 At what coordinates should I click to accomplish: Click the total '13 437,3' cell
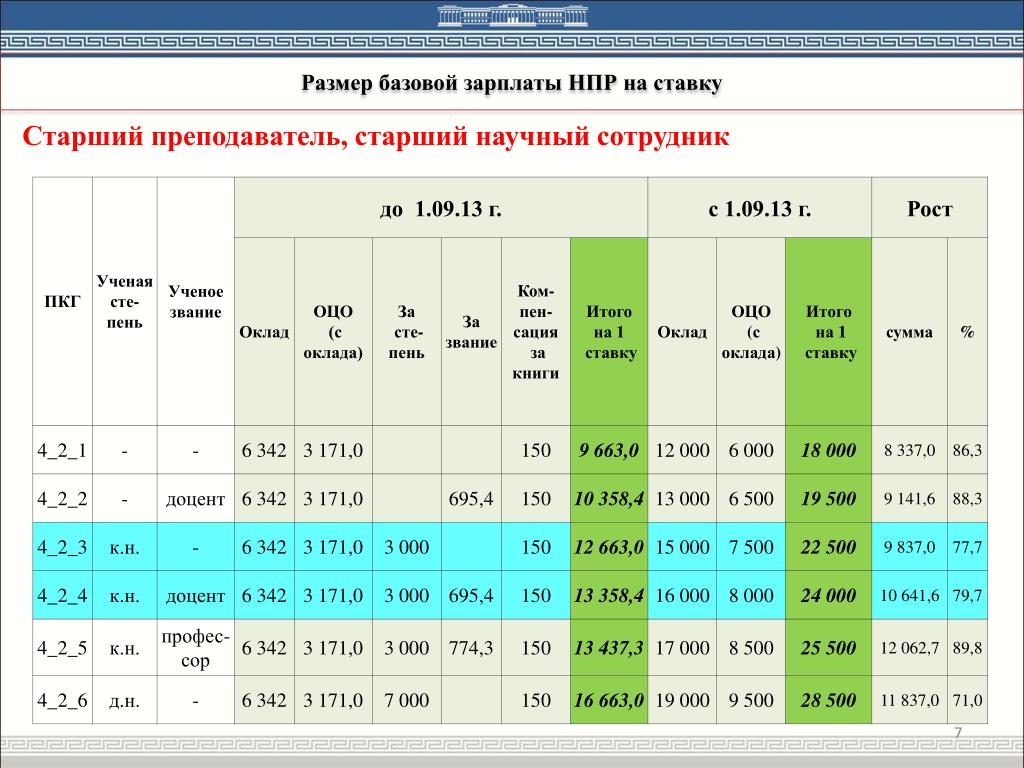609,648
